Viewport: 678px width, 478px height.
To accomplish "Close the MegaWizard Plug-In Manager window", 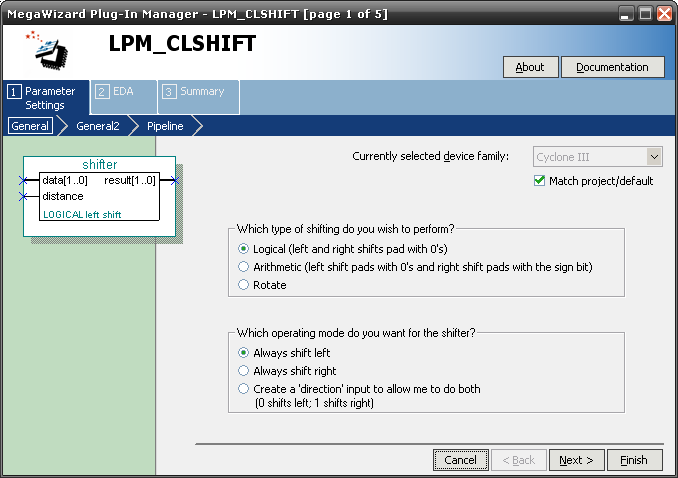I will pyautogui.click(x=664, y=14).
